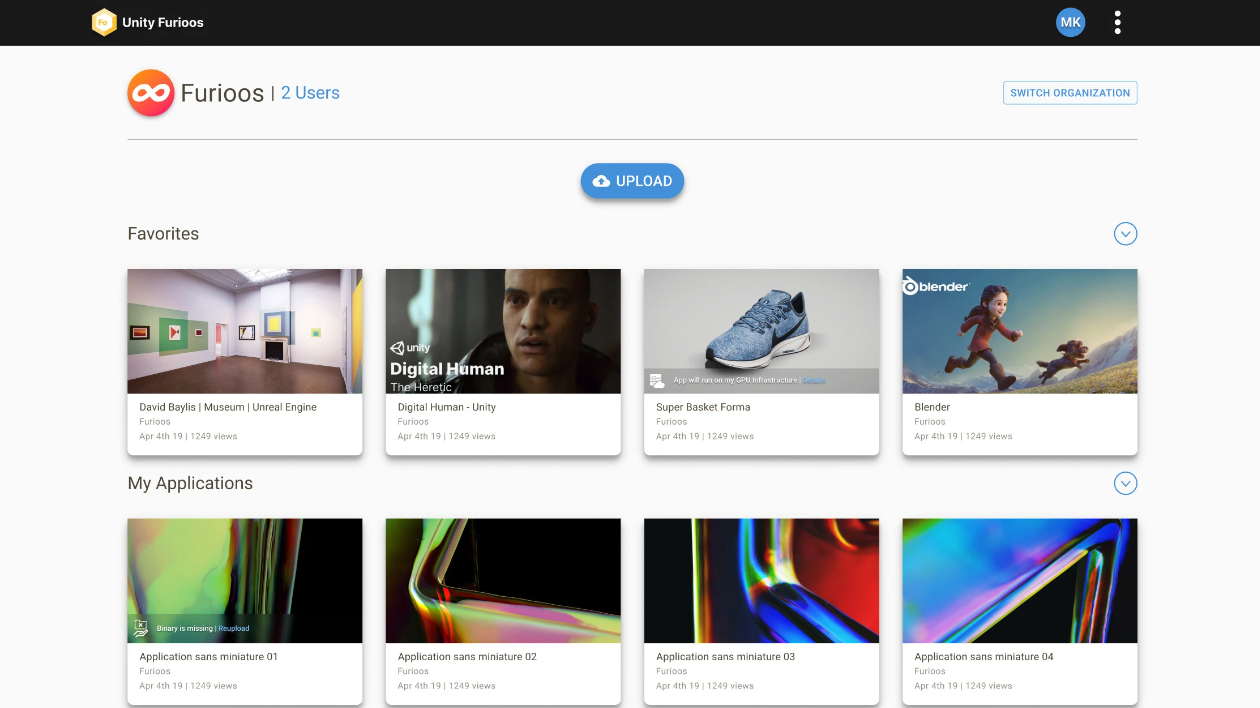
Task: Click the Furioos infinity organization logo
Action: point(151,93)
